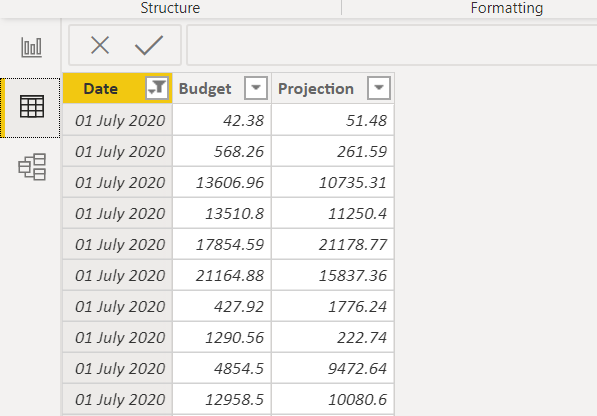Screen dimensions: 597x416
Task: Open the Data table view icon
Action: (x=32, y=107)
